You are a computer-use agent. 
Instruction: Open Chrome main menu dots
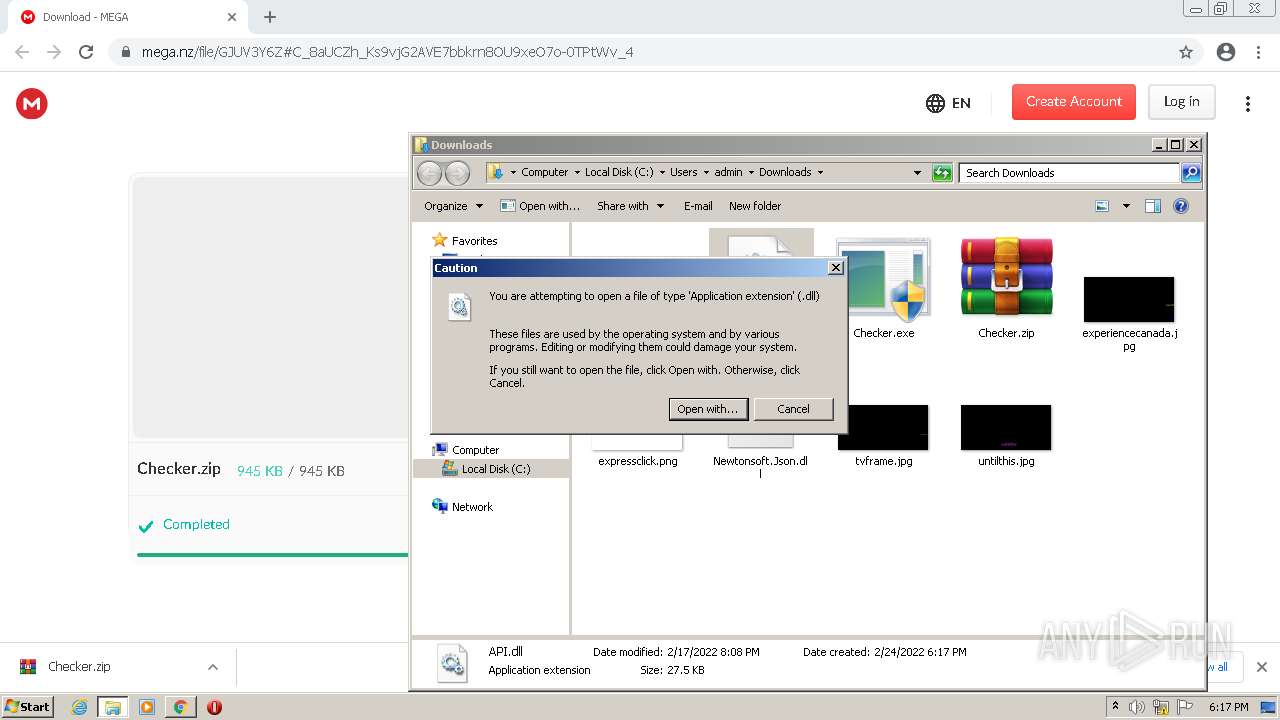click(1258, 52)
